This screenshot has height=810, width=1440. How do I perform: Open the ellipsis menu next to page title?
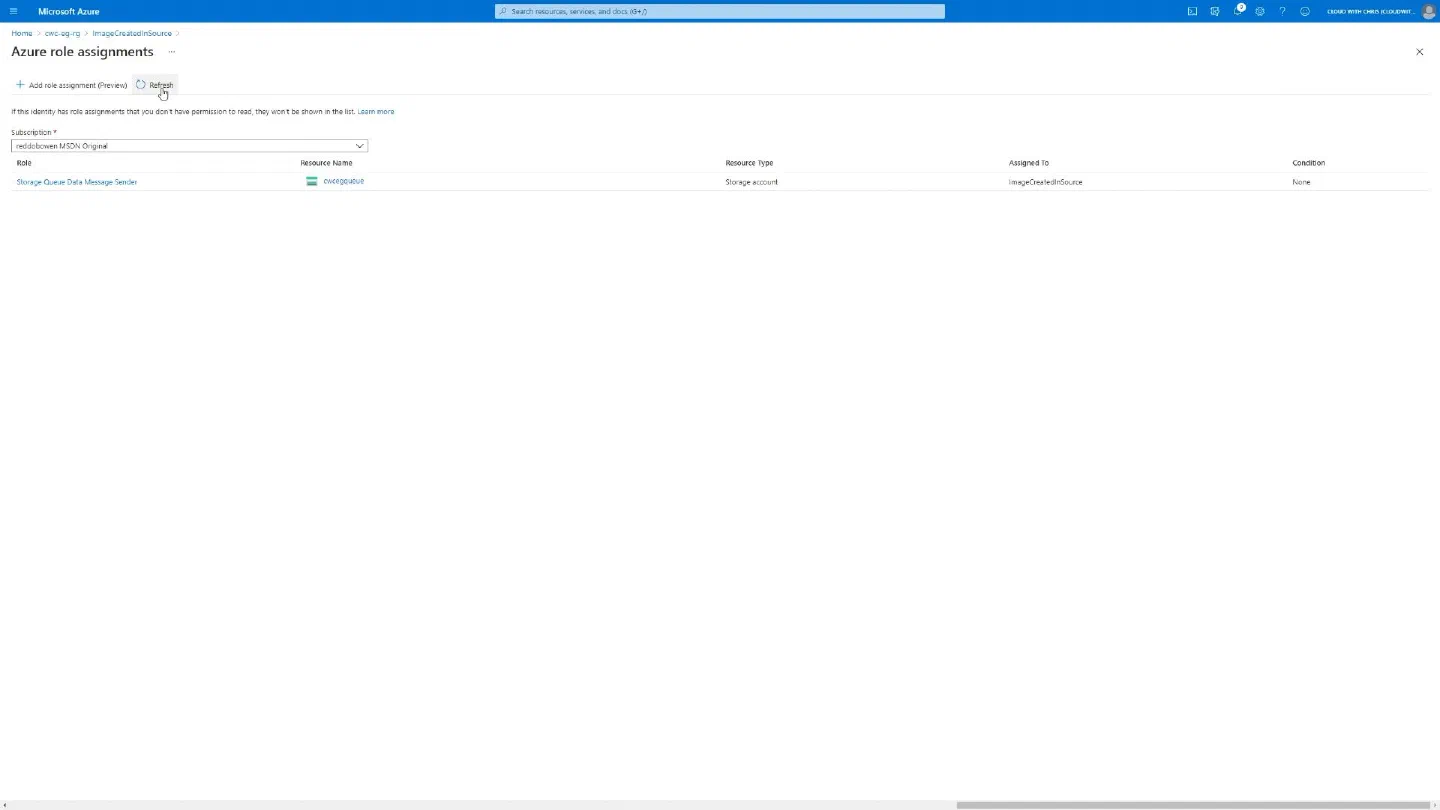tap(172, 52)
